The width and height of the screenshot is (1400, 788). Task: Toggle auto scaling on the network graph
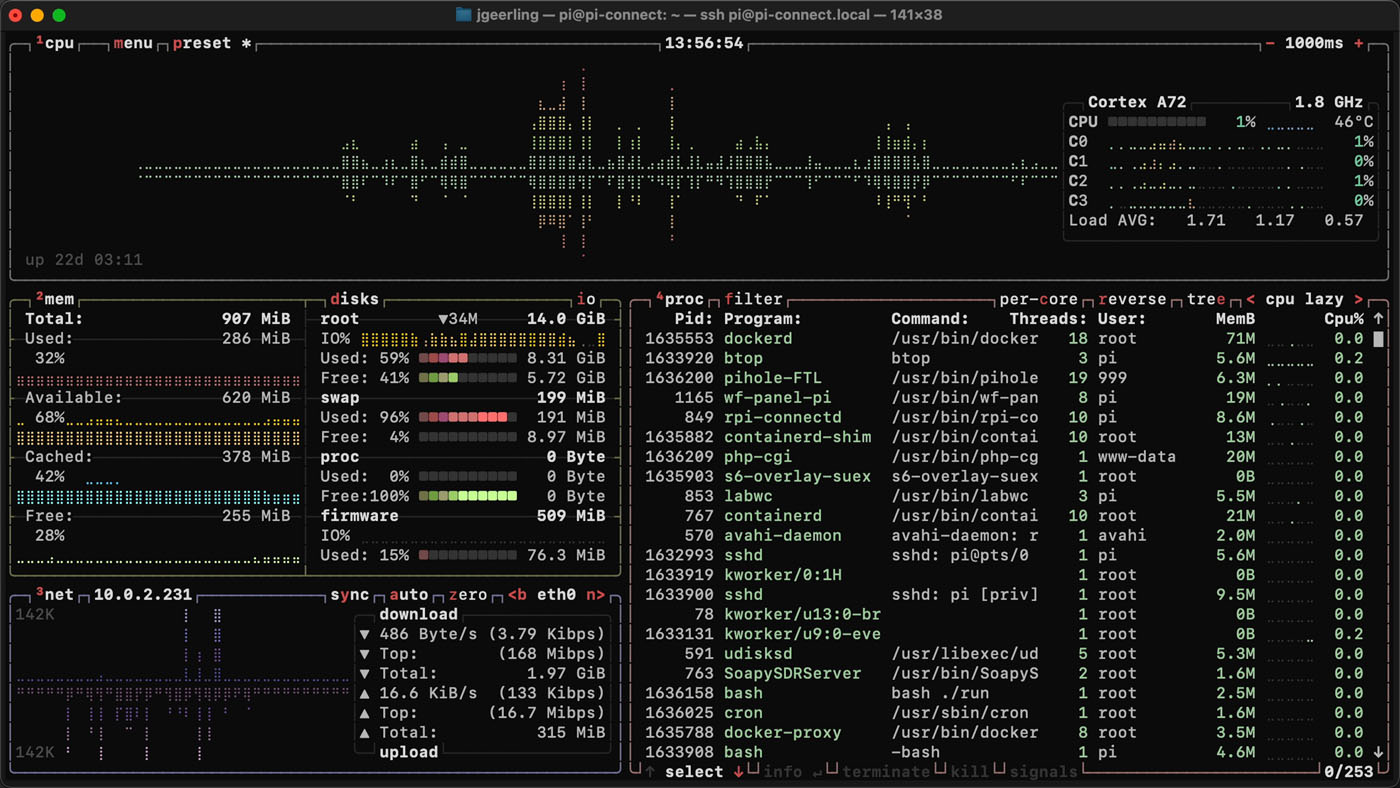click(x=406, y=594)
